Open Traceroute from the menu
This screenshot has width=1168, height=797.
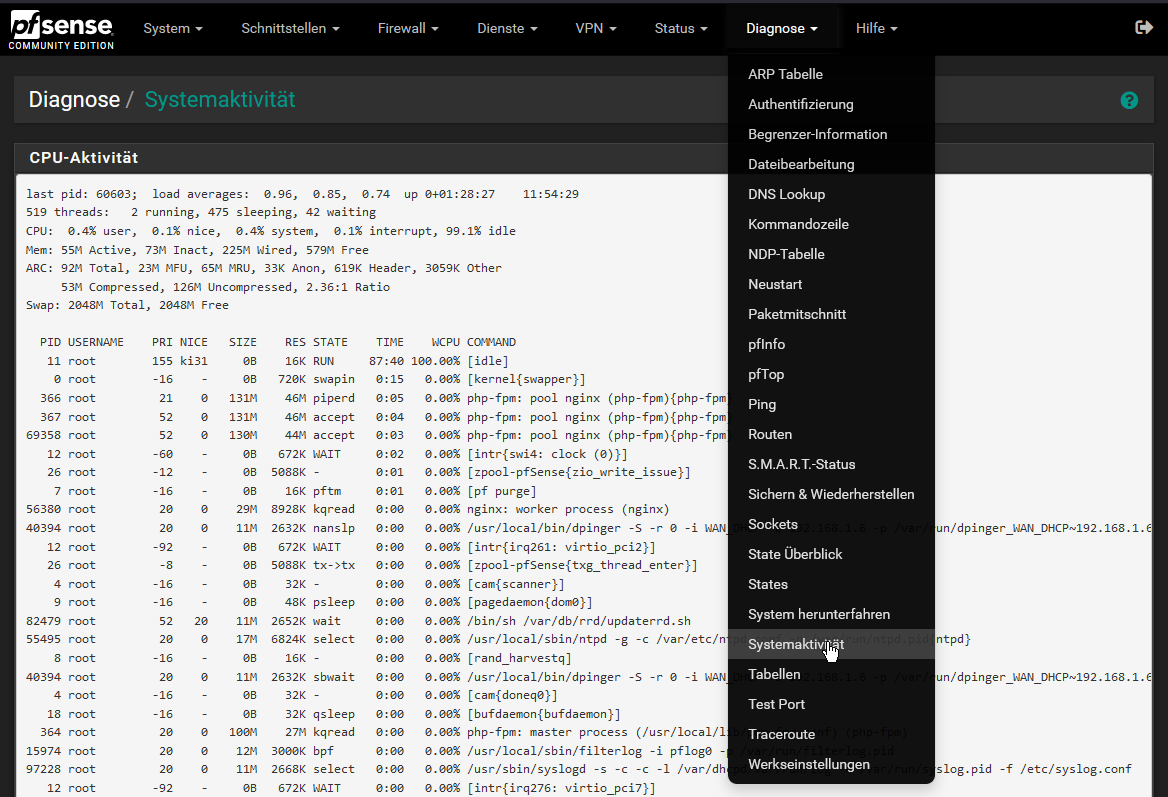pyautogui.click(x=831, y=734)
